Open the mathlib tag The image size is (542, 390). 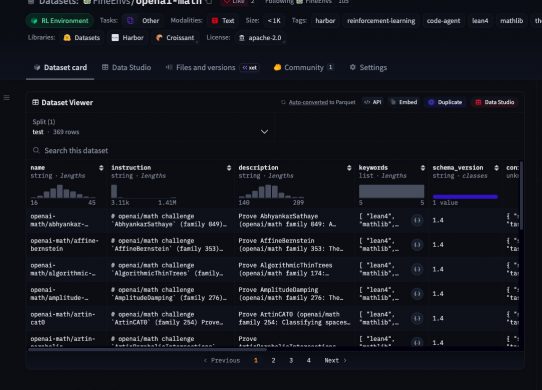pos(511,21)
